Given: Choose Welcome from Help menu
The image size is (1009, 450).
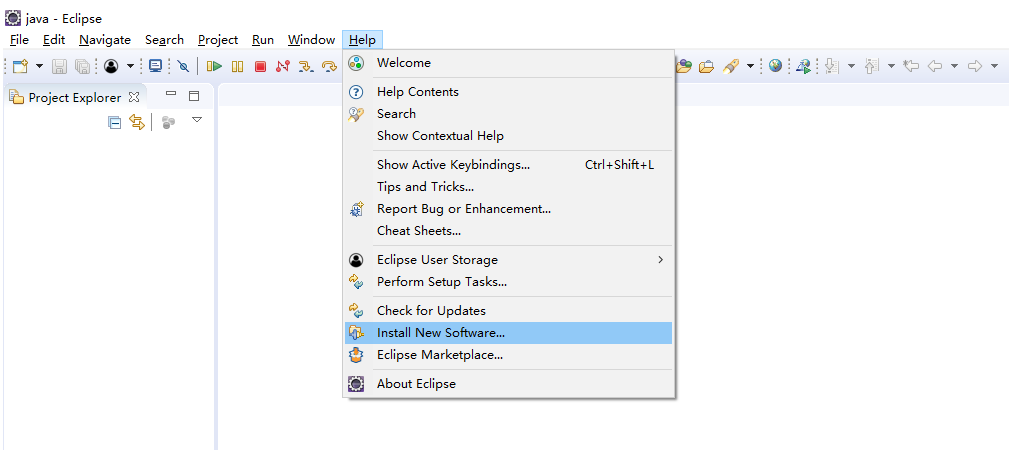Looking at the screenshot, I should 508,63.
